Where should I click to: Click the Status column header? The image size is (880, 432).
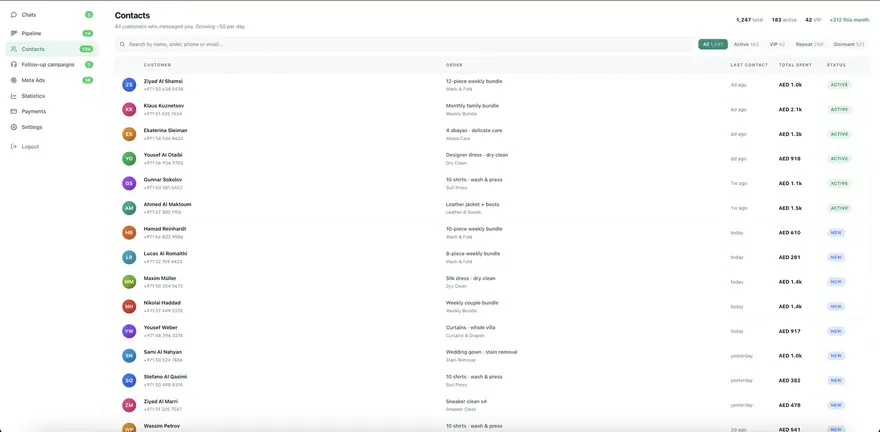click(836, 65)
